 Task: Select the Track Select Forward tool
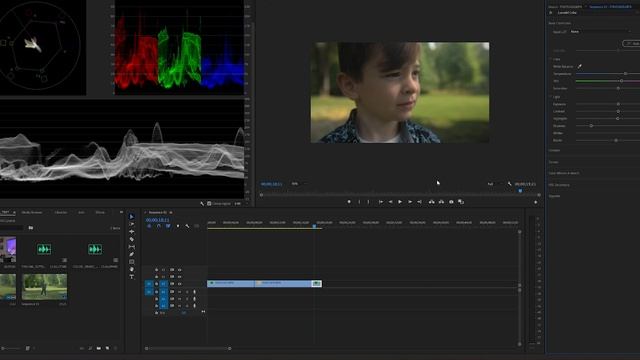tap(131, 224)
